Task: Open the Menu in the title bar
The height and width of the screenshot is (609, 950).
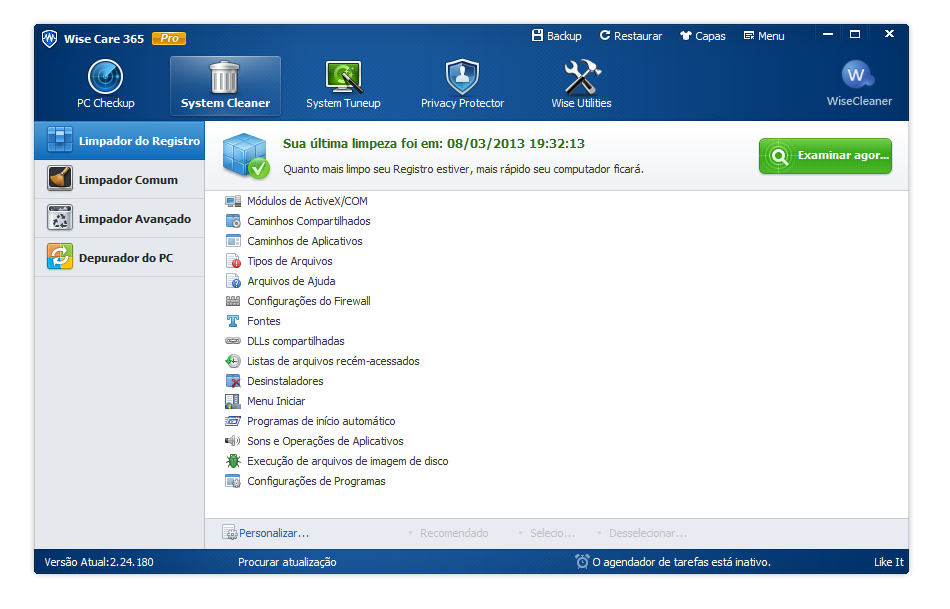Action: point(763,35)
